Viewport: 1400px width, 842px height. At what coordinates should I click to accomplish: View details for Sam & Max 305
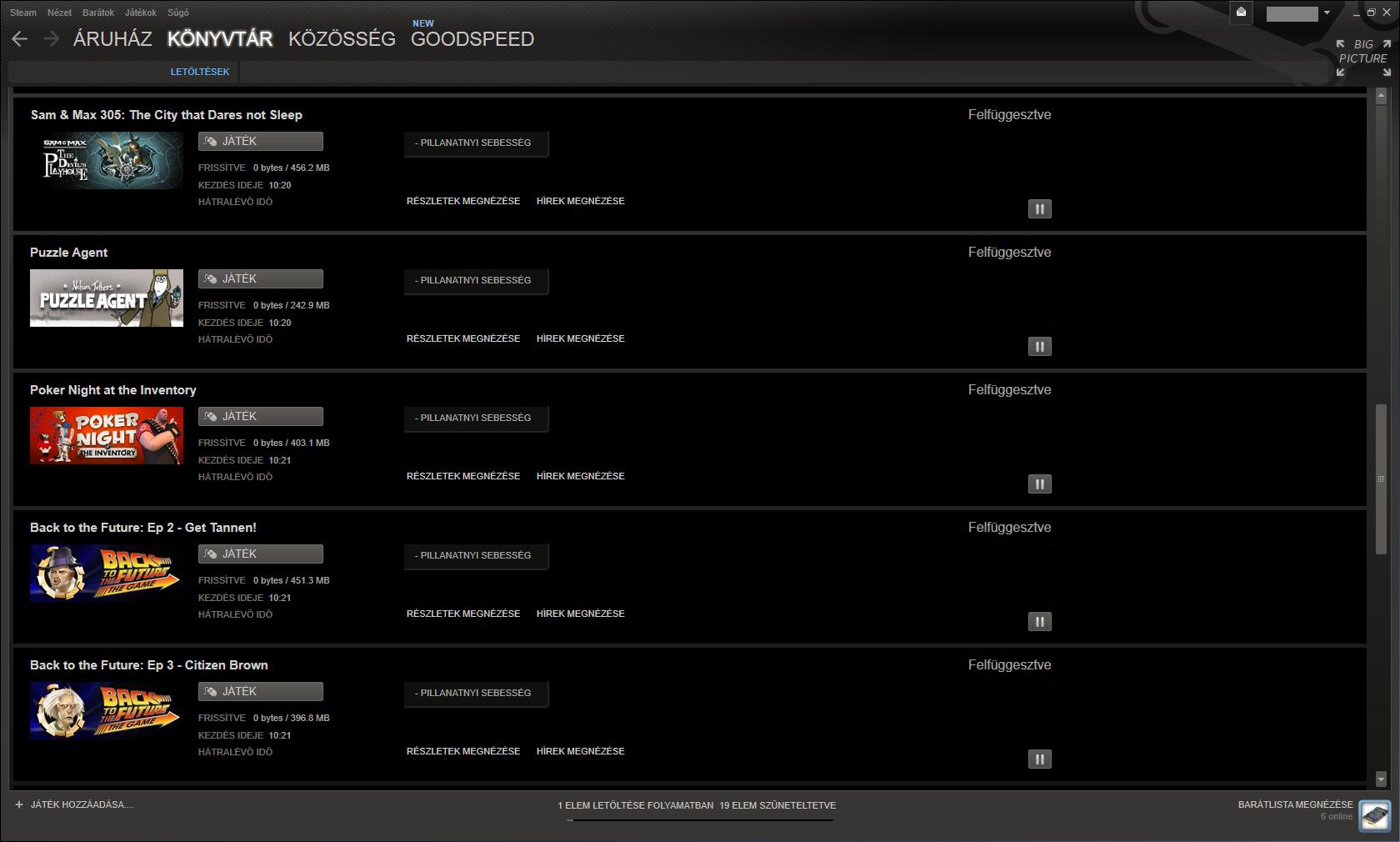[463, 201]
